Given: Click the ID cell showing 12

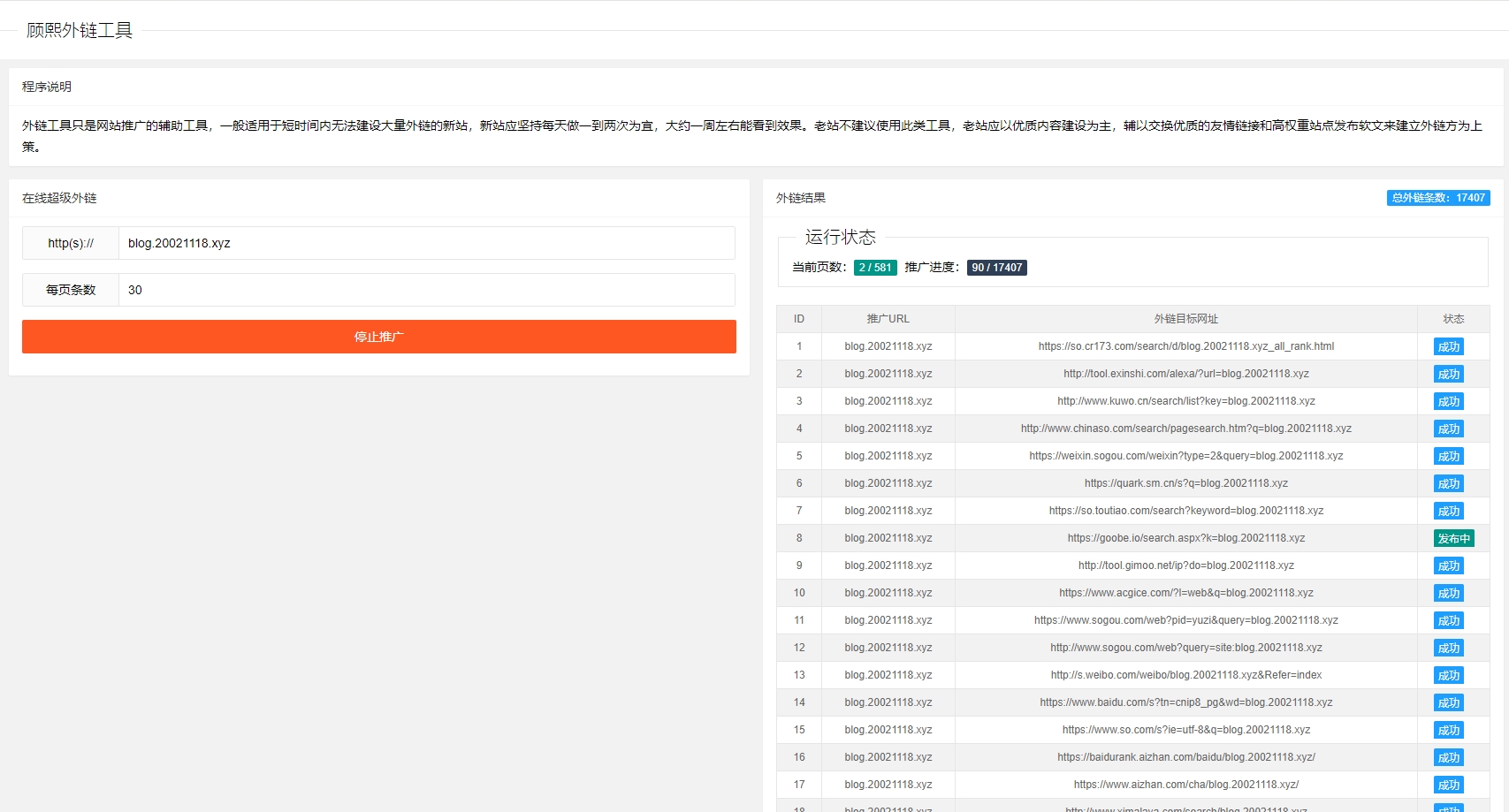Looking at the screenshot, I should 799,648.
